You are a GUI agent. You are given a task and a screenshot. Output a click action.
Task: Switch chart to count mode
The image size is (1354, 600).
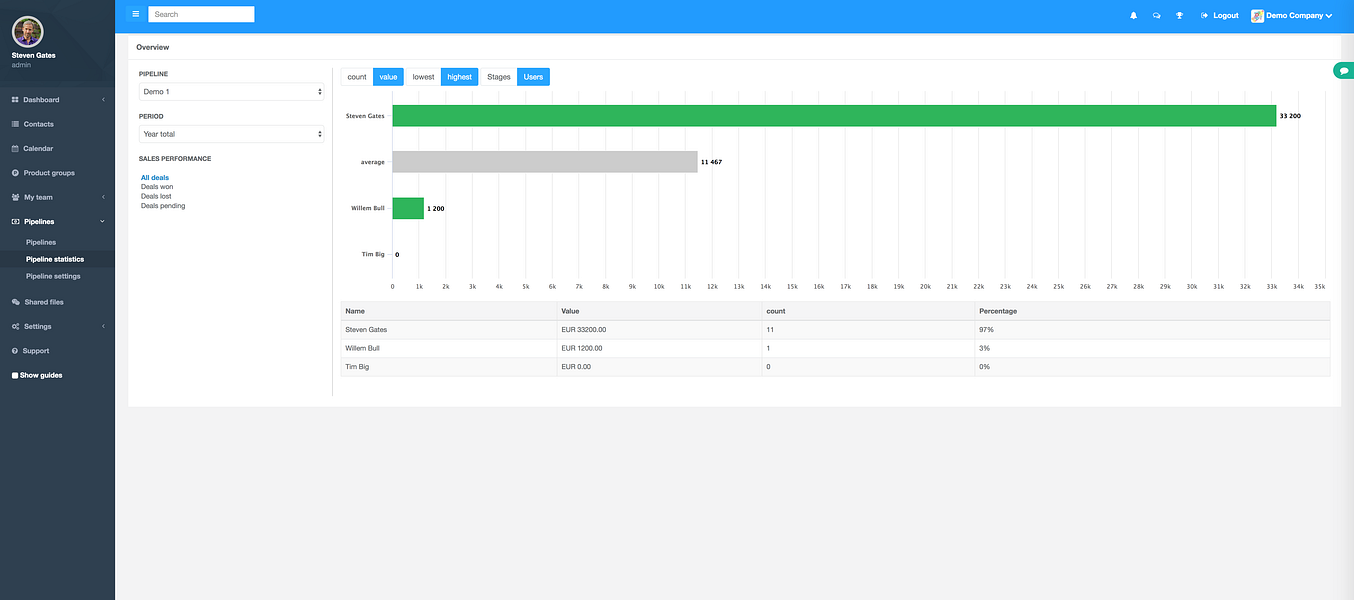[357, 77]
